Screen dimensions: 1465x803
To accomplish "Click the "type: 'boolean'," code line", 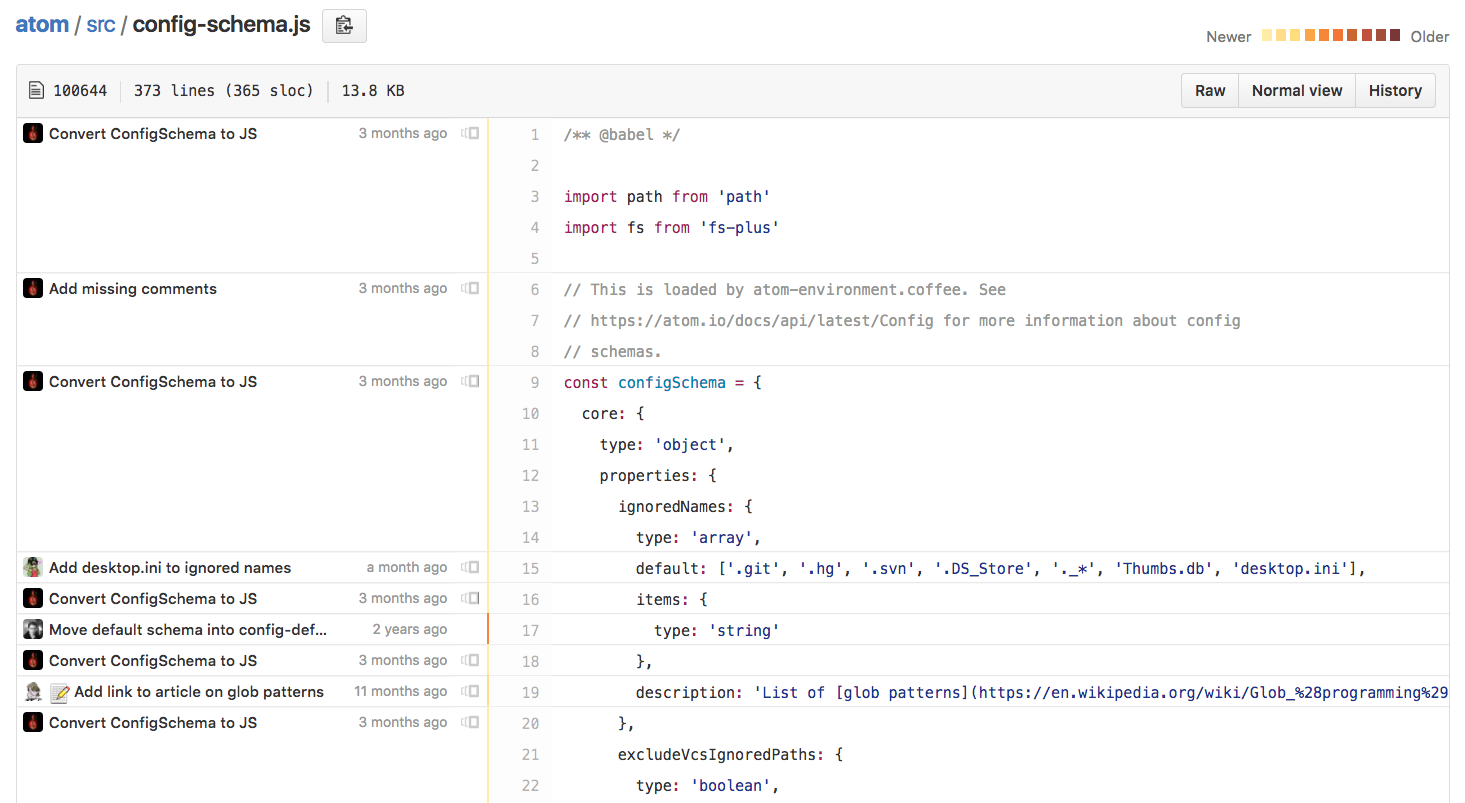I will click(x=707, y=785).
